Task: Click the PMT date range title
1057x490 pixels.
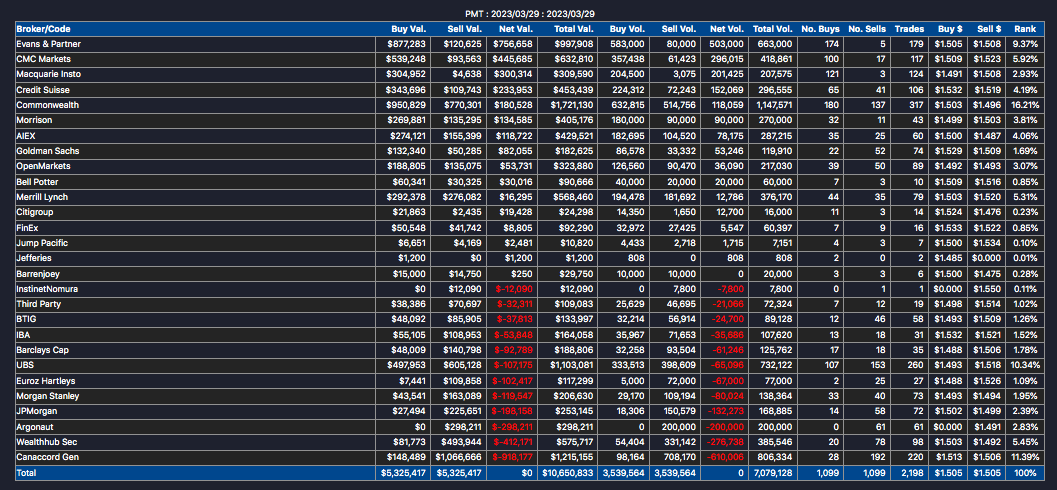Action: 528,13
